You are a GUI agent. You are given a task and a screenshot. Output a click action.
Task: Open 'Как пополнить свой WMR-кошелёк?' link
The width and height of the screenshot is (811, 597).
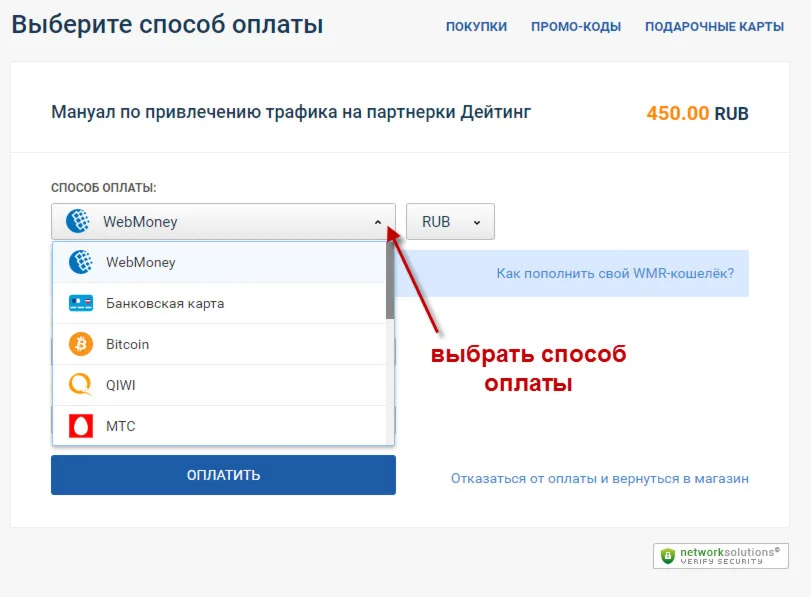pos(615,273)
